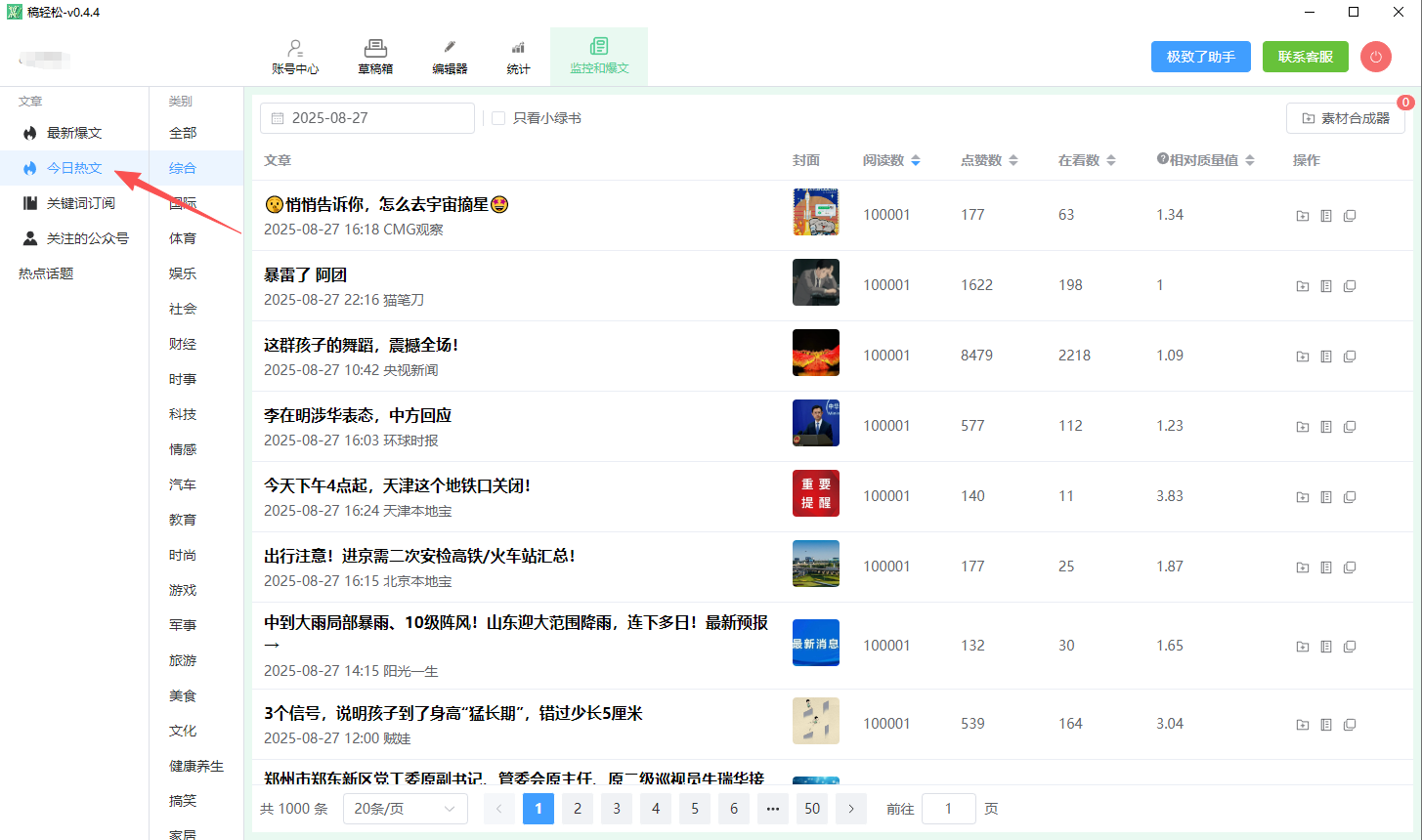Open the 素材合成器 material composer
The height and width of the screenshot is (840, 1422).
point(1346,118)
